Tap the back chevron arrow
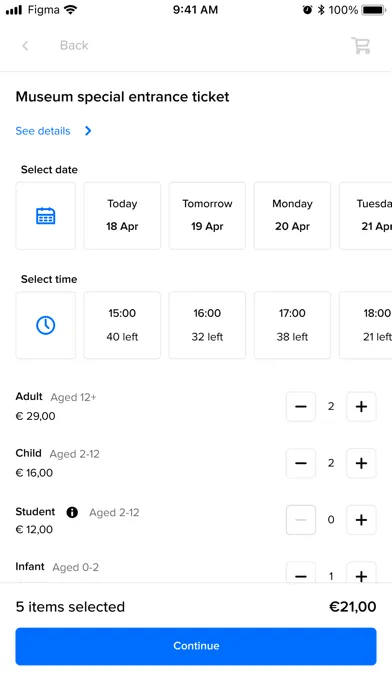392x696 pixels. pos(25,45)
